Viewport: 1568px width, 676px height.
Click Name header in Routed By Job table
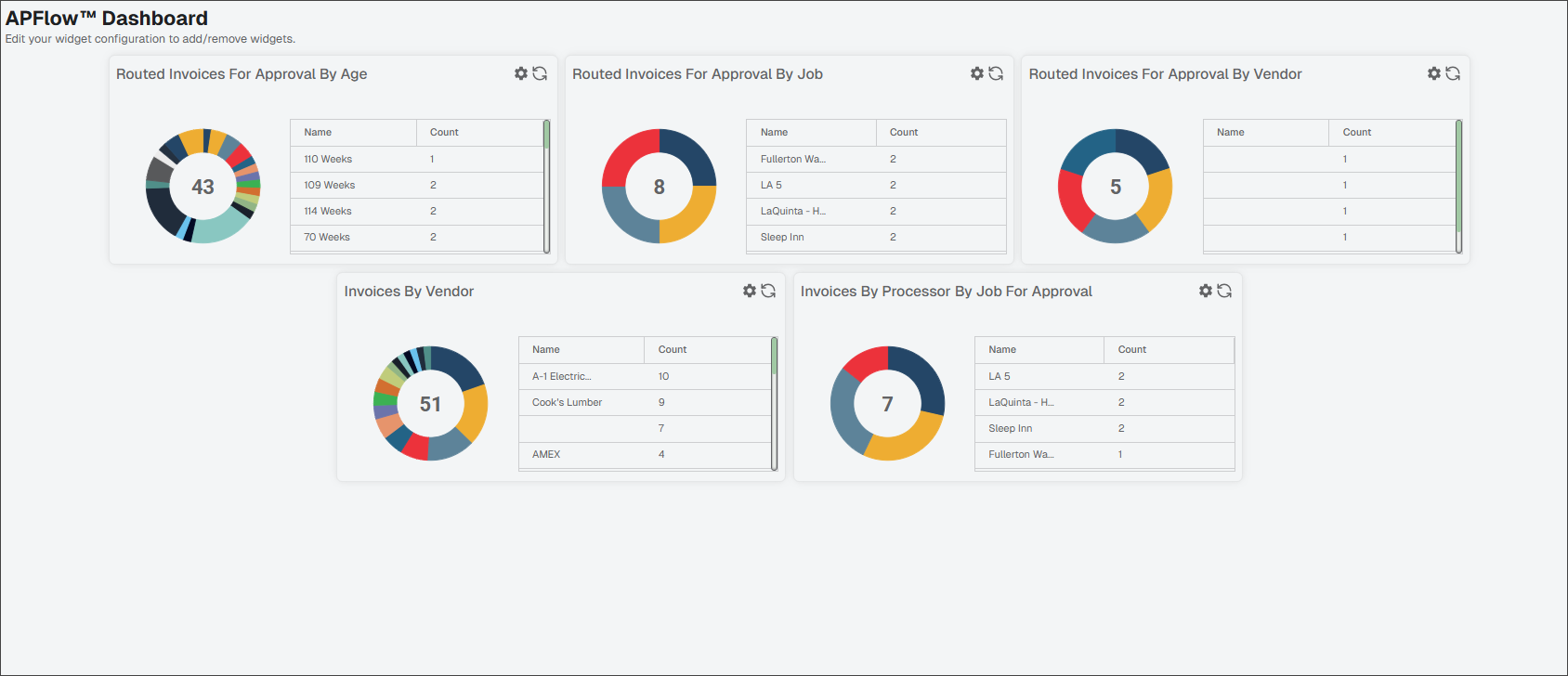[x=811, y=133]
